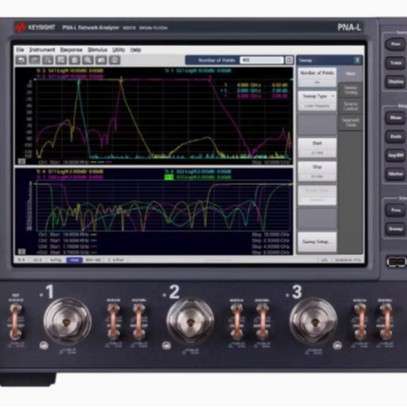Open the Stimulus menu

(x=97, y=50)
